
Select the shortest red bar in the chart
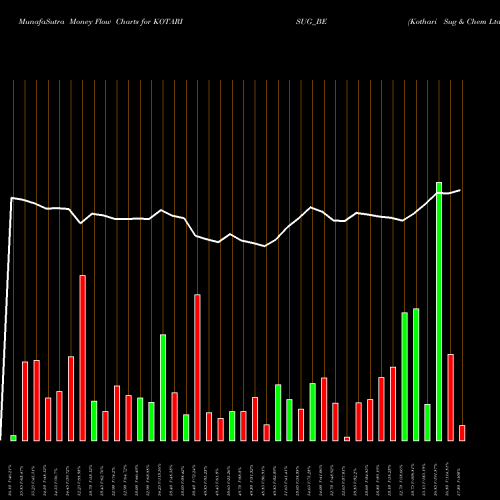point(347,439)
